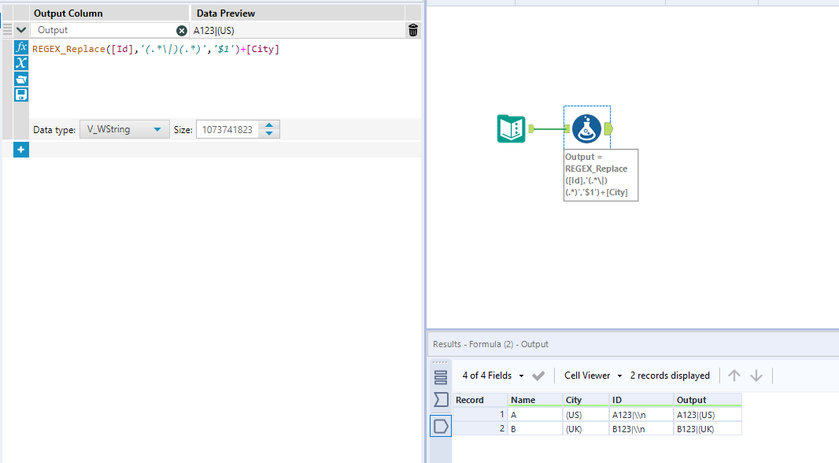Screen dimensions: 839x463
Task: Select cell A123|(US) in results grid
Action: [707, 415]
